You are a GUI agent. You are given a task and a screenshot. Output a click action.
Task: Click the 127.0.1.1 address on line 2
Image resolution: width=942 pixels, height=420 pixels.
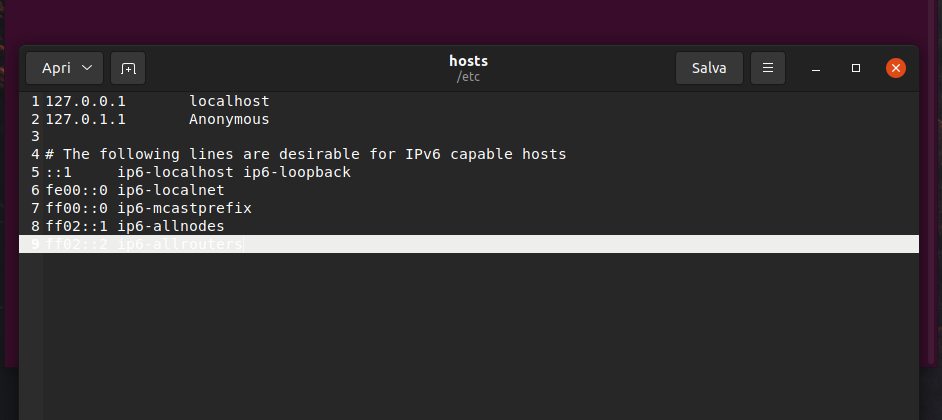(85, 119)
